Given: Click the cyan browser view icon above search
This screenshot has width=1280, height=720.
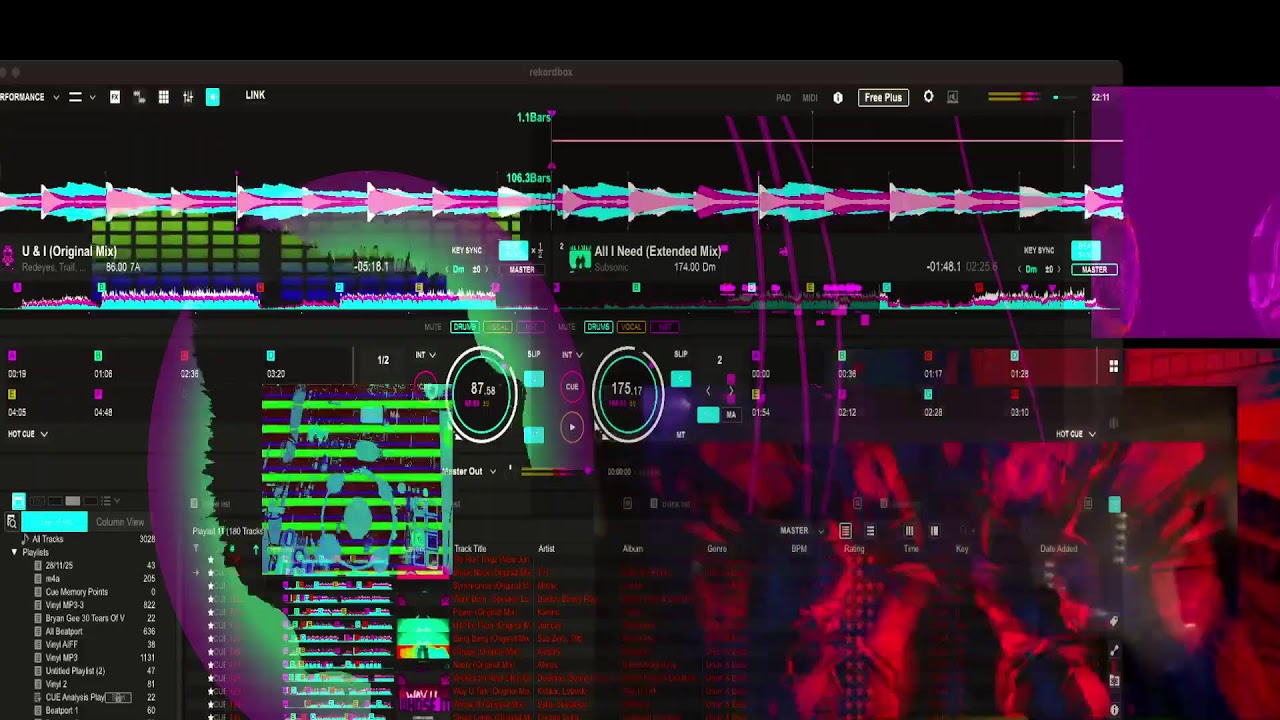Looking at the screenshot, I should (x=18, y=501).
